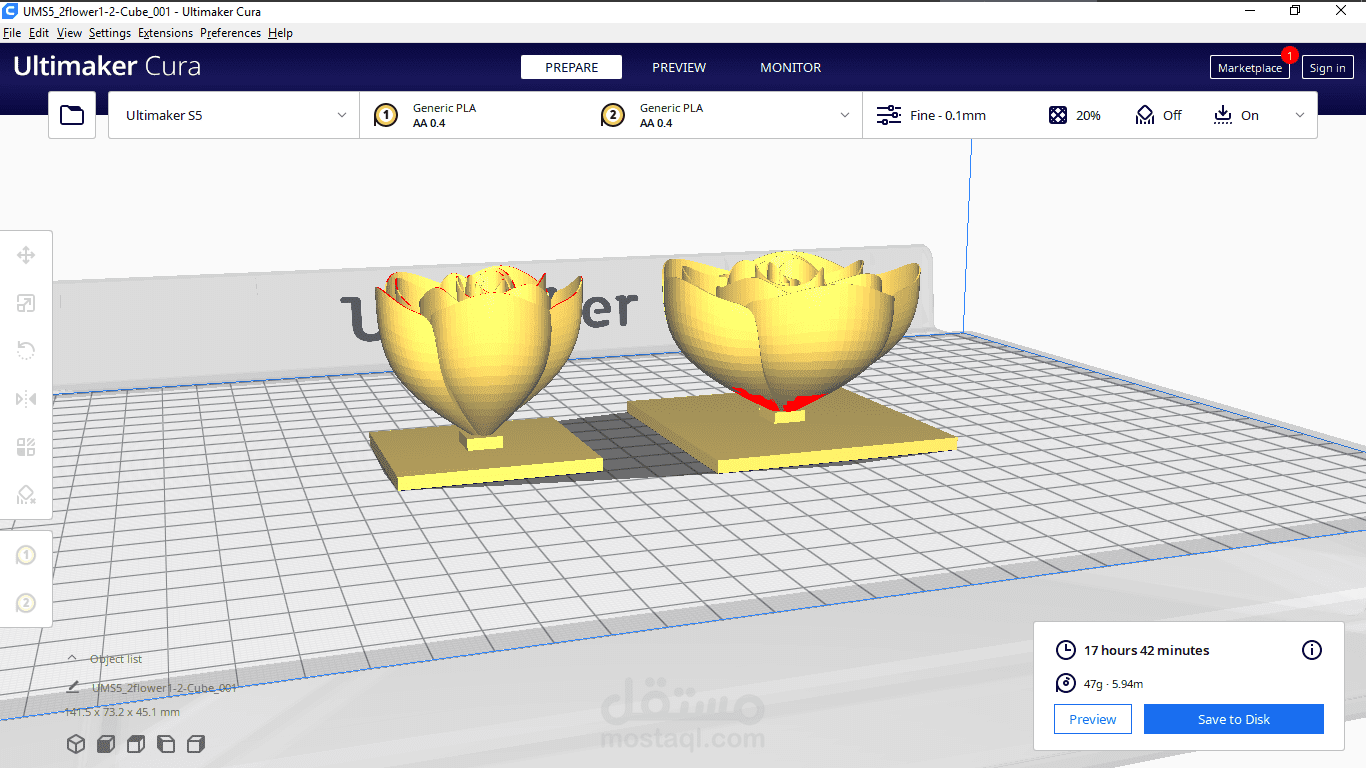Click the Cura logo in title bar
This screenshot has height=768, width=1366.
(11, 10)
